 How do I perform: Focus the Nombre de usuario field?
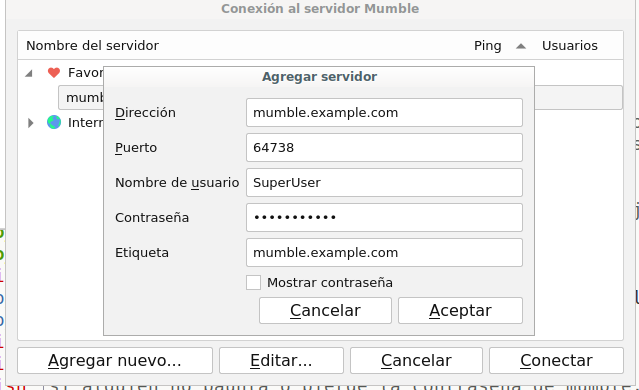[384, 183]
